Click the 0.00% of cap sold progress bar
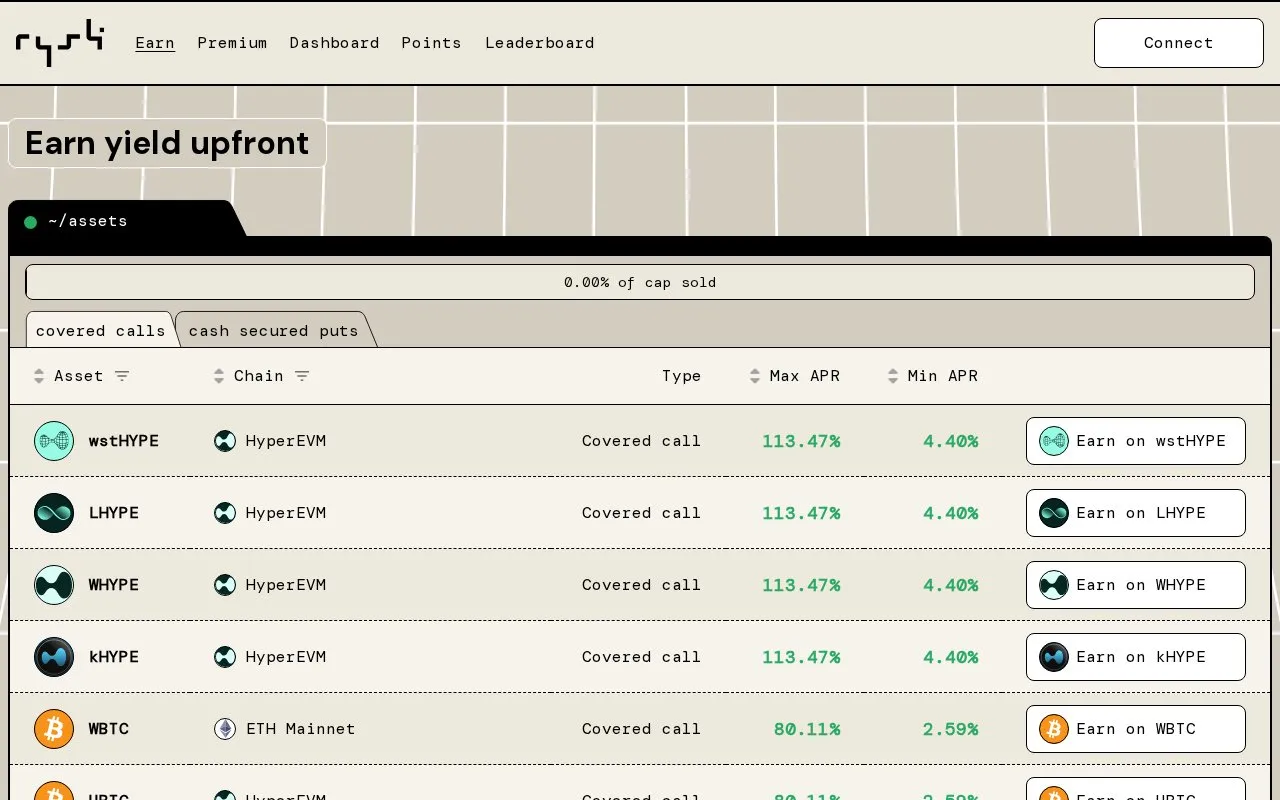1280x800 pixels. click(x=640, y=282)
